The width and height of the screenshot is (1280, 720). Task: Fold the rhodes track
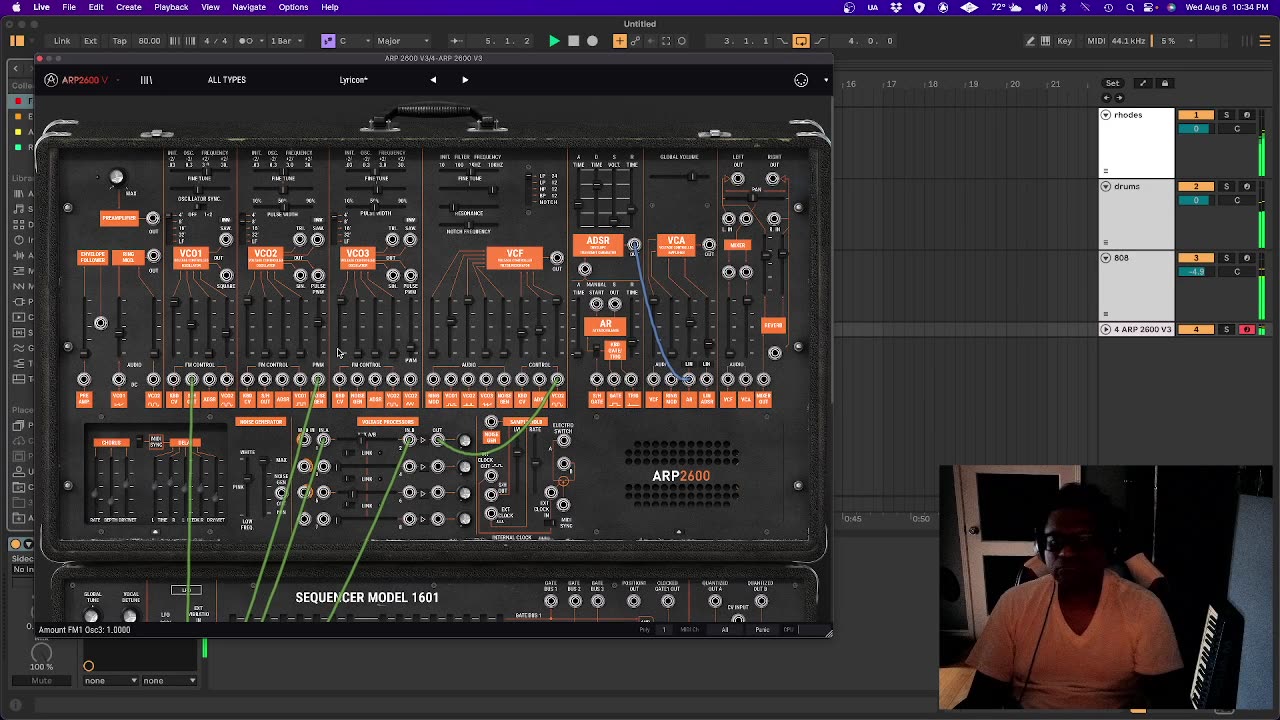pos(1106,115)
